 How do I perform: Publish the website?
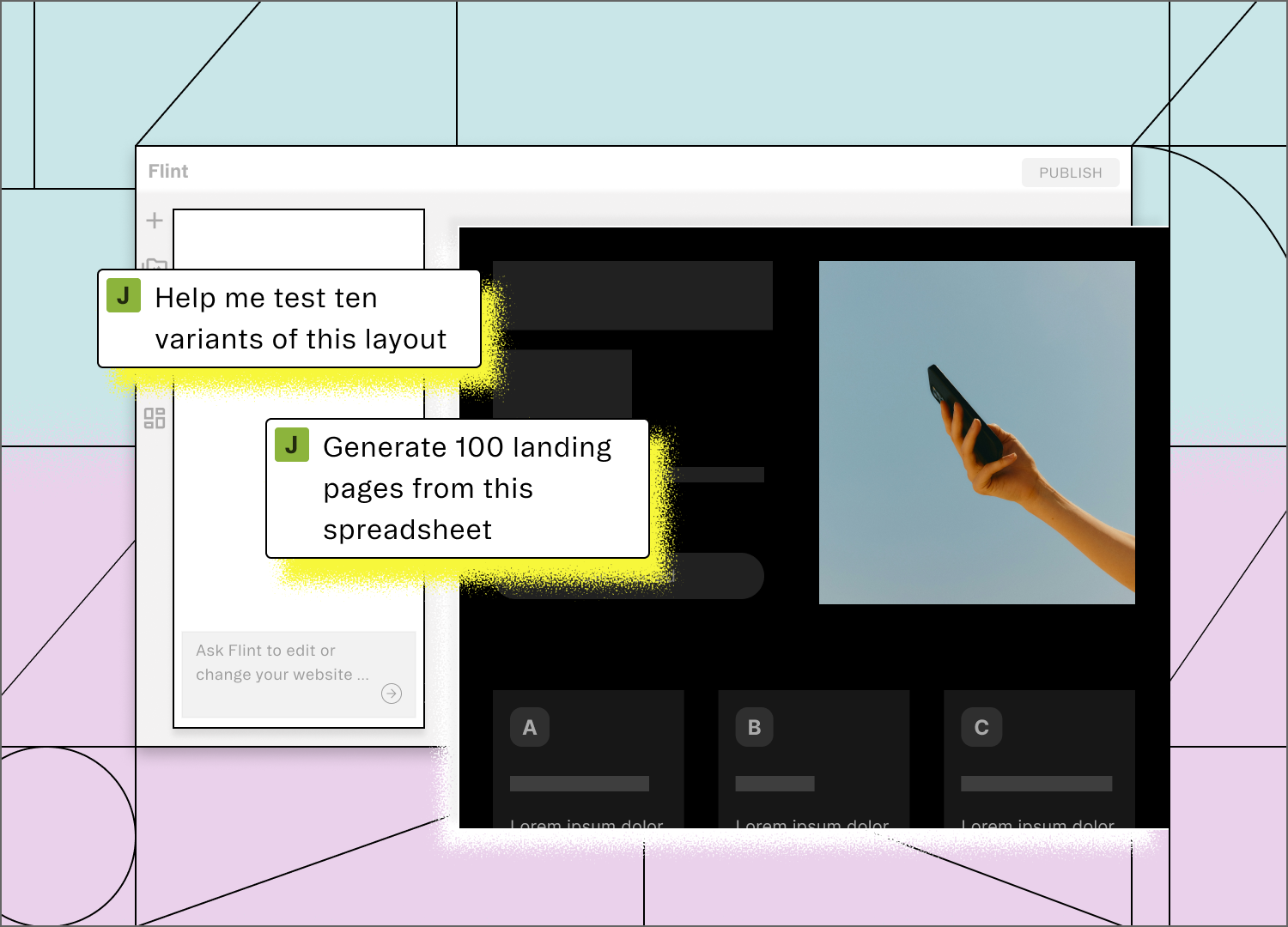(x=1070, y=172)
